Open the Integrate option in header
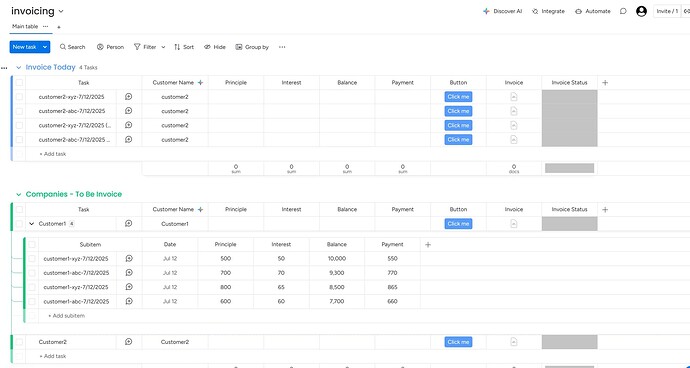 pos(548,11)
